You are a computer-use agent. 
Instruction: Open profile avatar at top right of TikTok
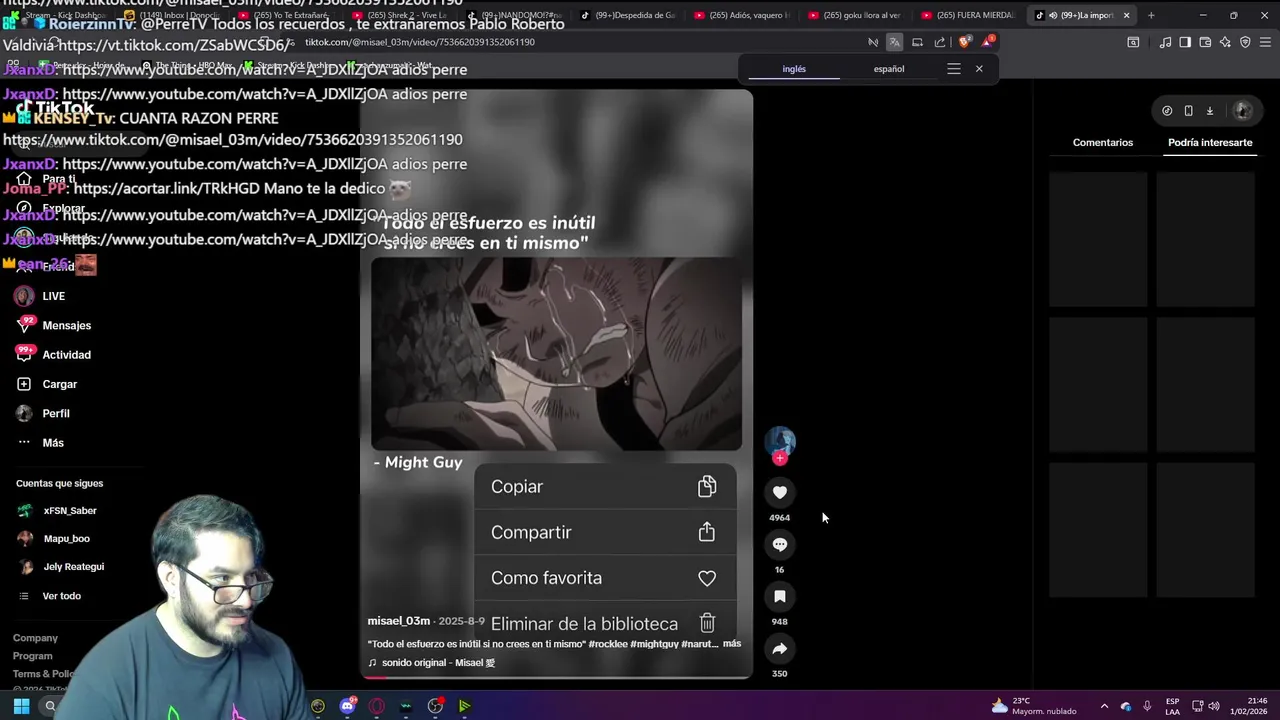pos(1243,111)
